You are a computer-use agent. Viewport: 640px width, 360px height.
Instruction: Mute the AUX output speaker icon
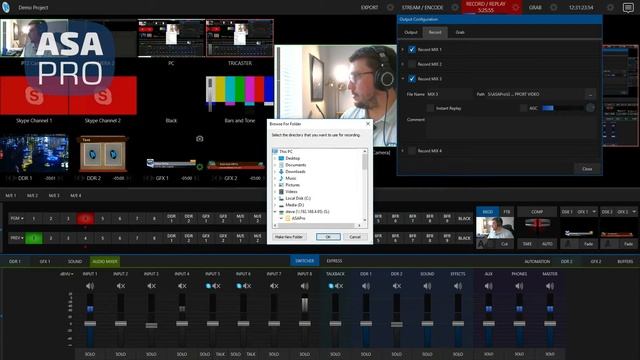click(489, 286)
